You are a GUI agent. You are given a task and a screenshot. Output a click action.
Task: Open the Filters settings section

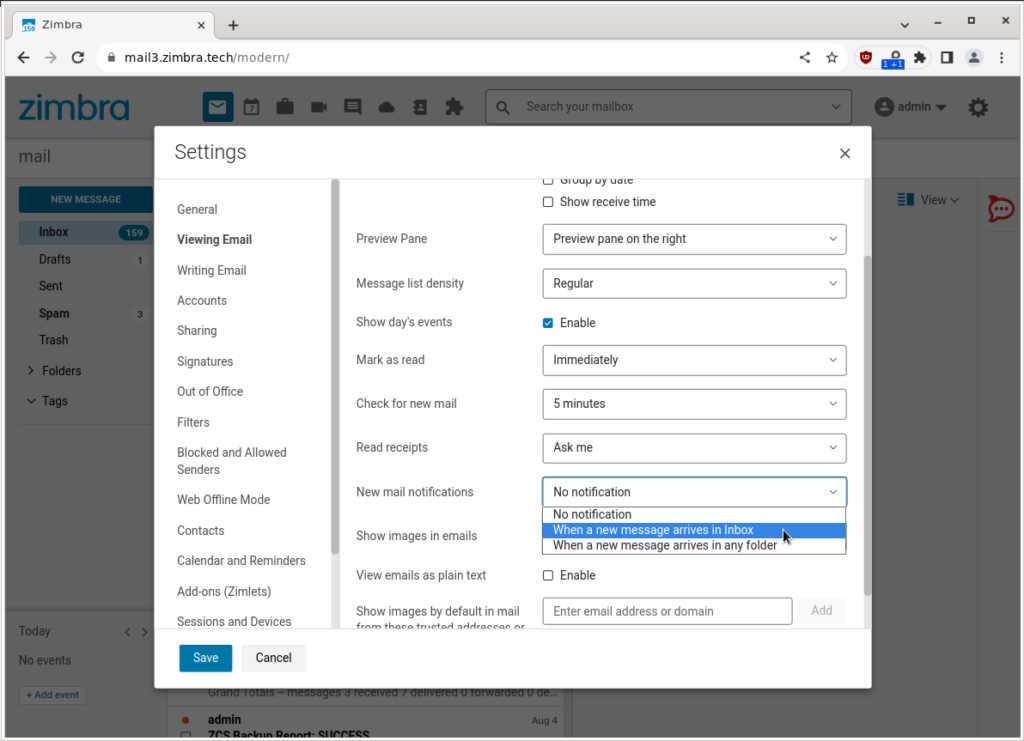[x=193, y=422]
